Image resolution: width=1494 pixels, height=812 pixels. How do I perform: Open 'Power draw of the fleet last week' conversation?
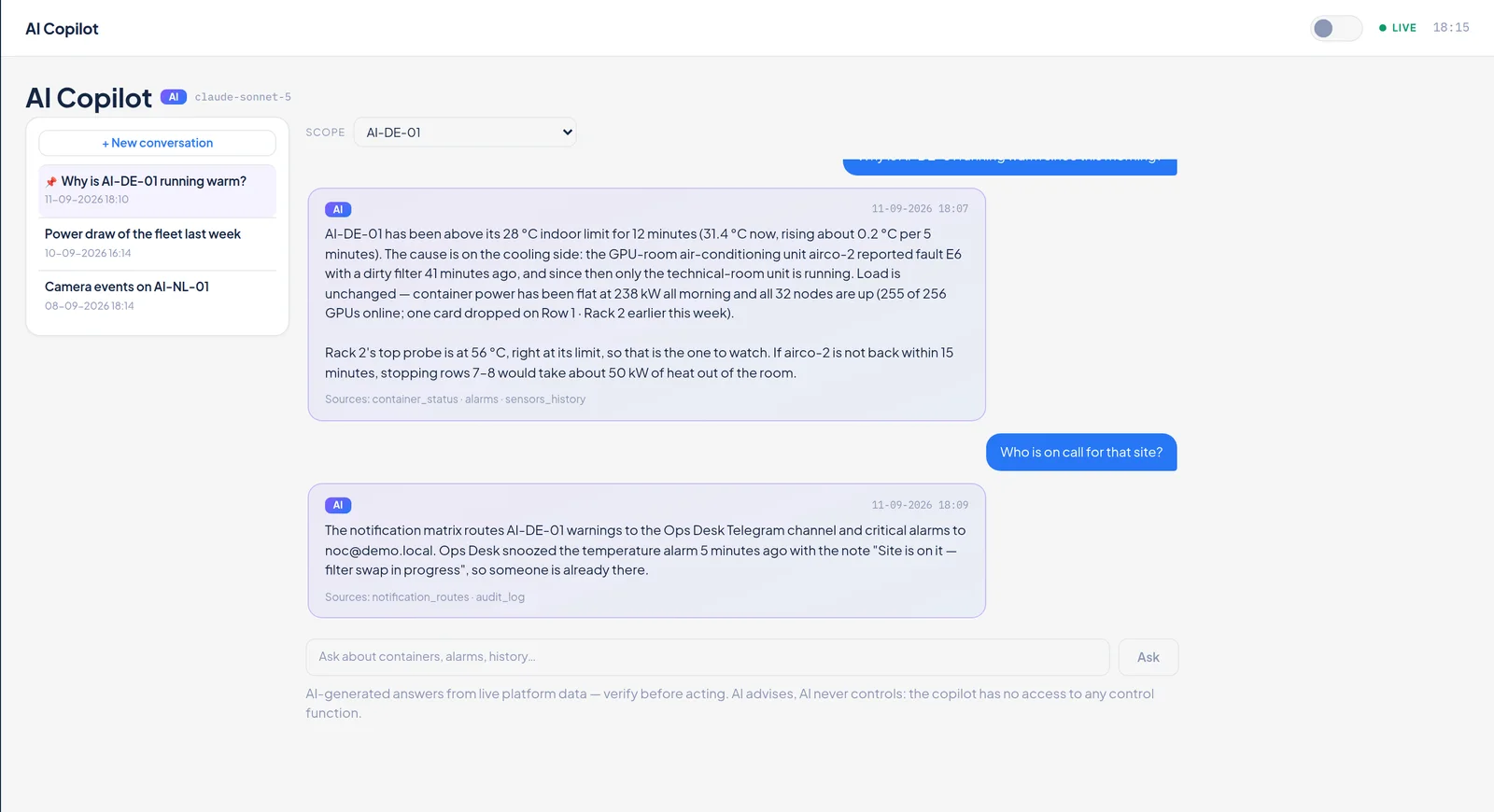157,244
